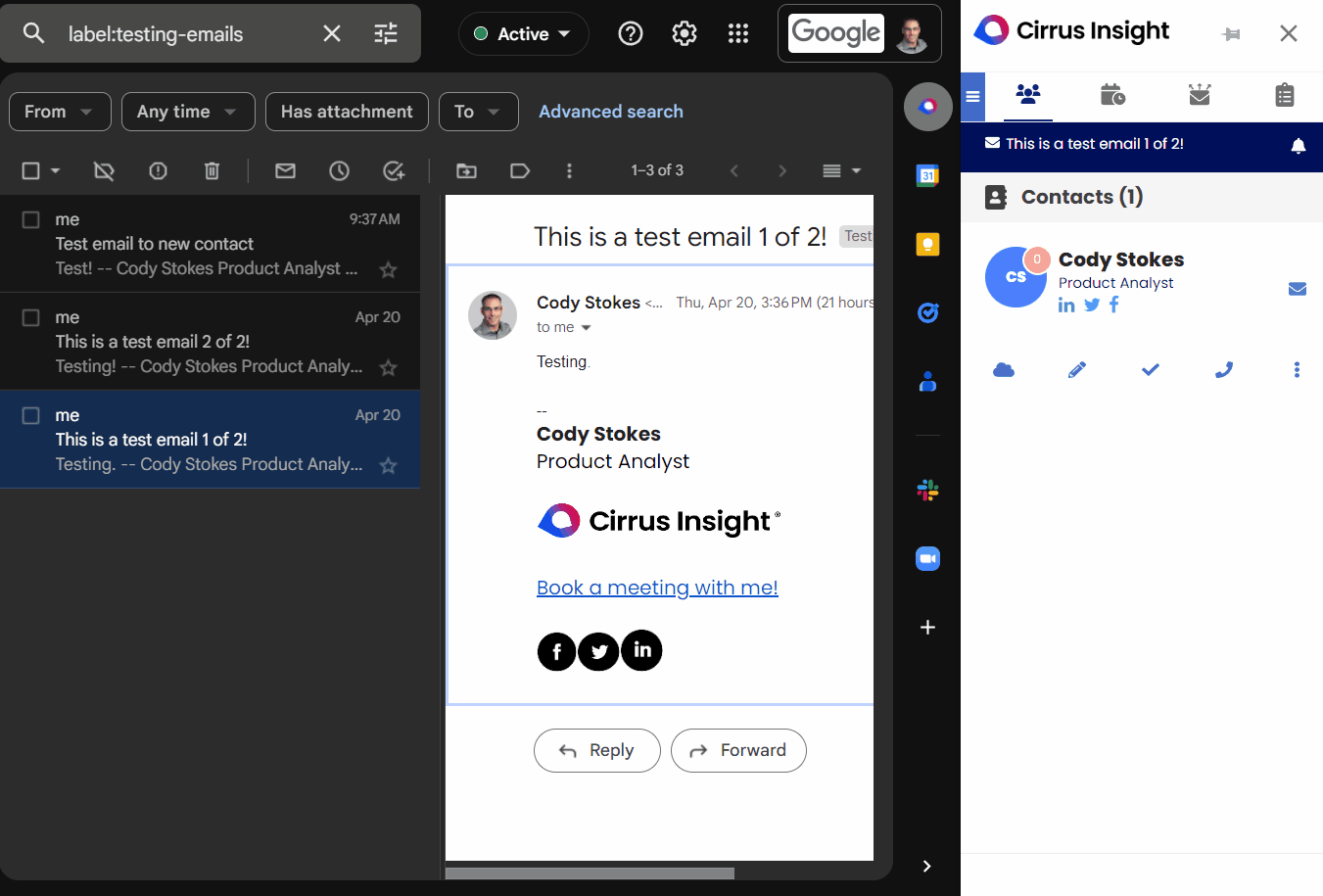The image size is (1323, 896).
Task: Click the bell notification icon in Cirrus
Action: pyautogui.click(x=1299, y=146)
